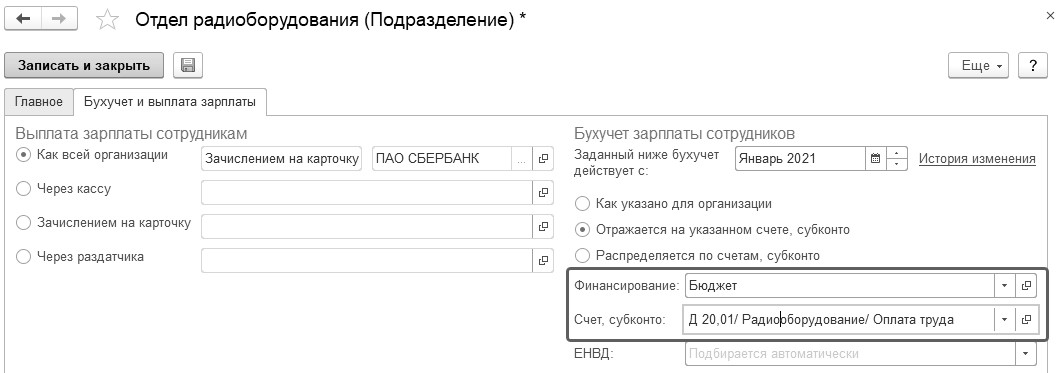
Task: Open the История изменения link
Action: click(x=977, y=159)
